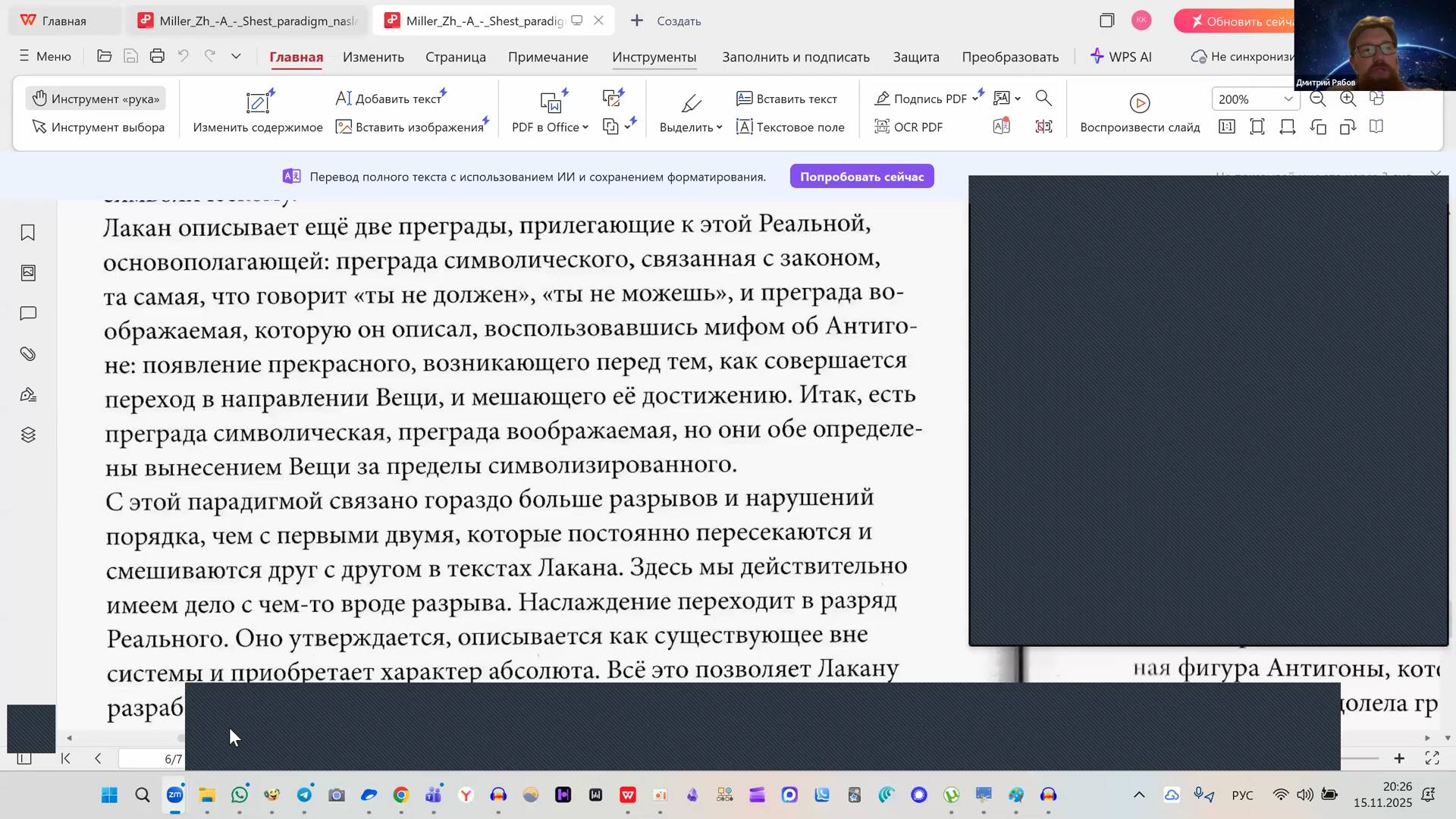Switch to the «Примечание» ribbon tab

pos(548,57)
